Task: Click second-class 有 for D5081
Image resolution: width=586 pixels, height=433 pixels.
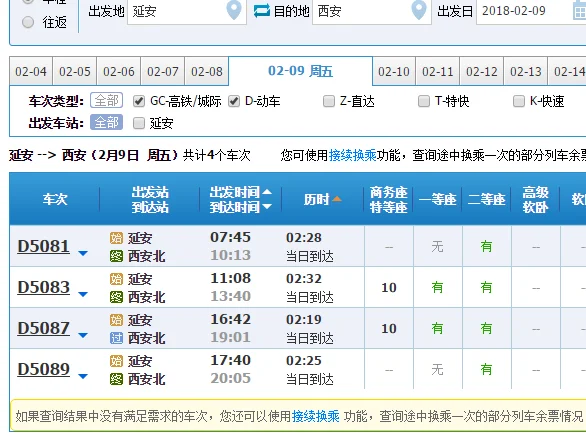Action: 486,247
